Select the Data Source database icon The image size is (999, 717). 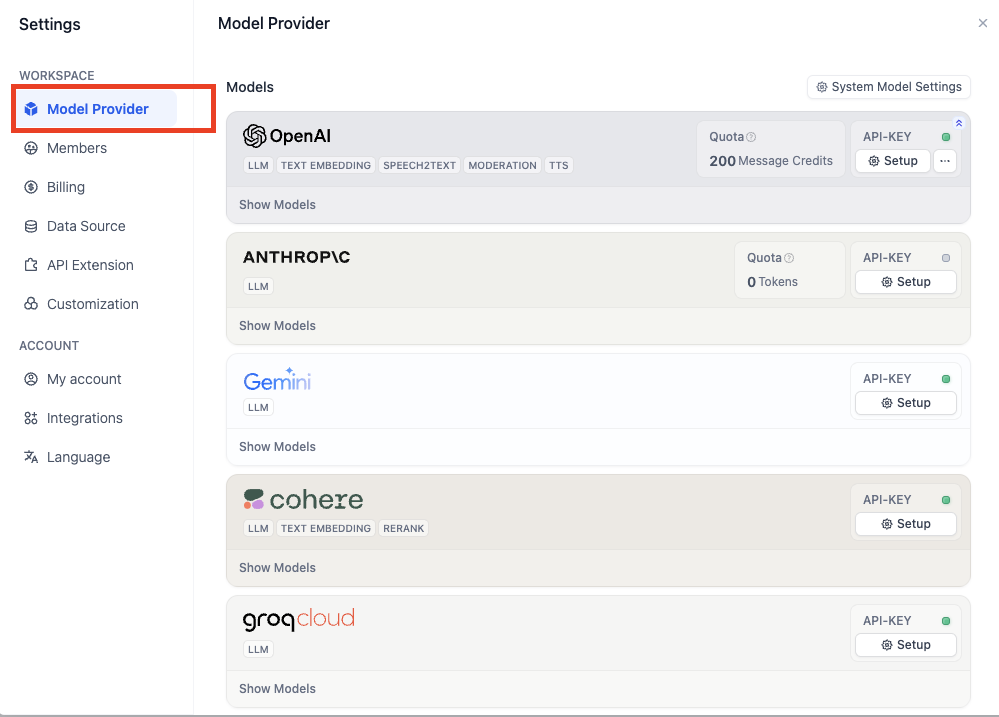pos(31,226)
